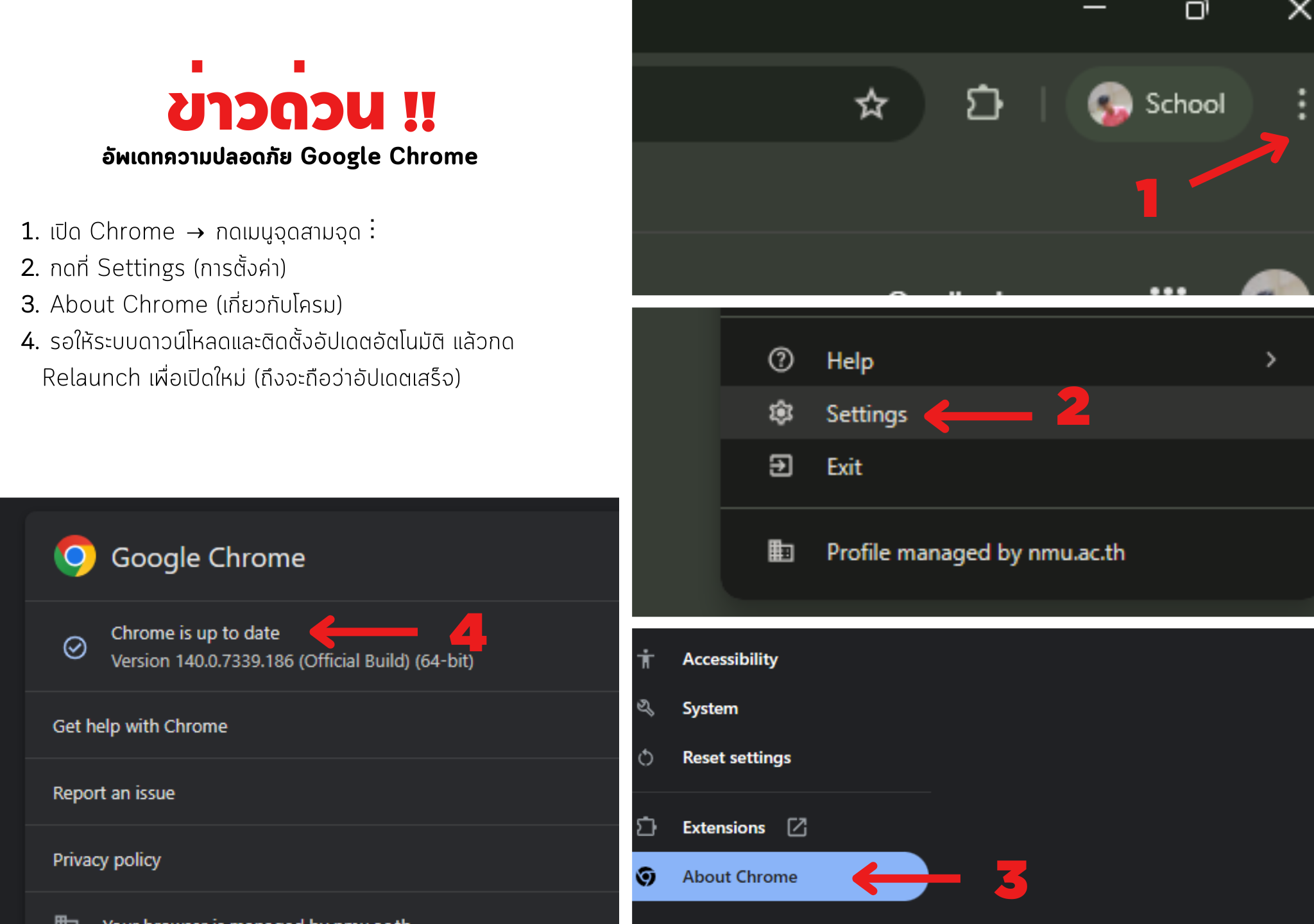The width and height of the screenshot is (1314, 924).
Task: Open Extensions external link icon
Action: coord(797,828)
